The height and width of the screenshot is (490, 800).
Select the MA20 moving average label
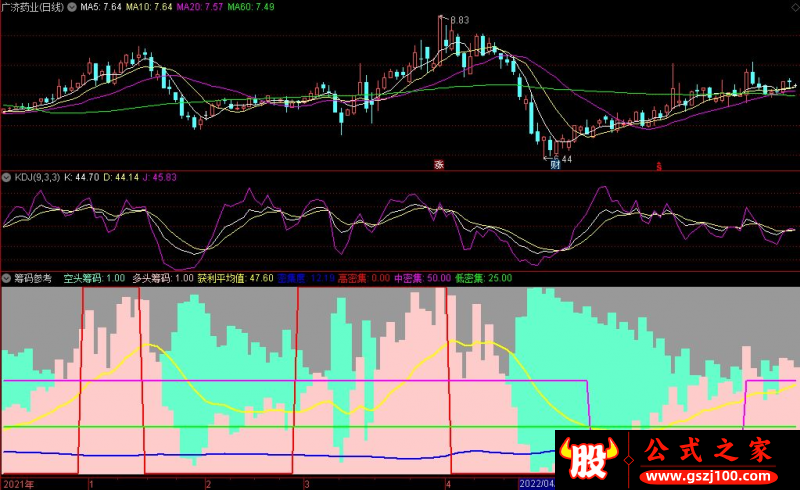tap(199, 7)
